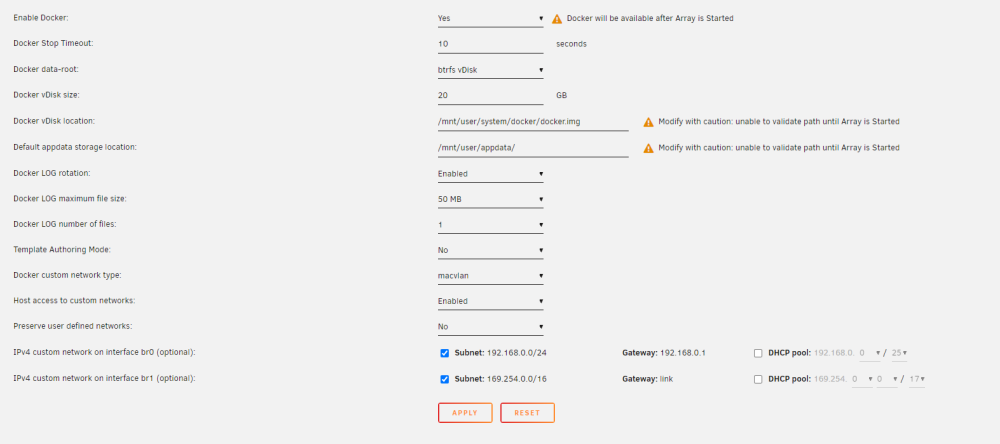Open Docker LOG number of files dropdown
1000x444 pixels.
[x=490, y=225]
